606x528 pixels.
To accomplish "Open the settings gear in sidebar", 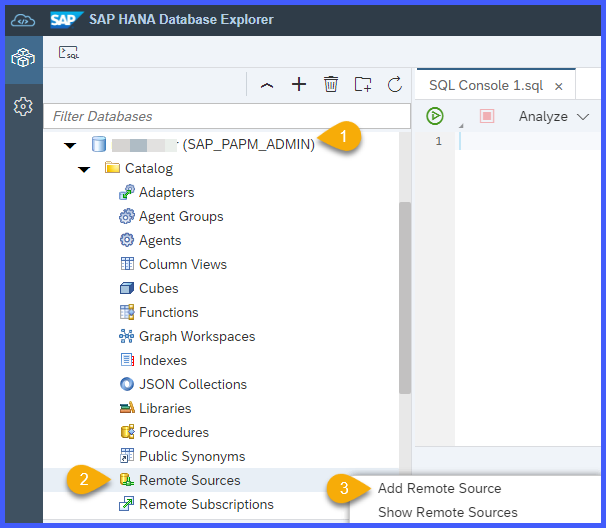I will (23, 106).
